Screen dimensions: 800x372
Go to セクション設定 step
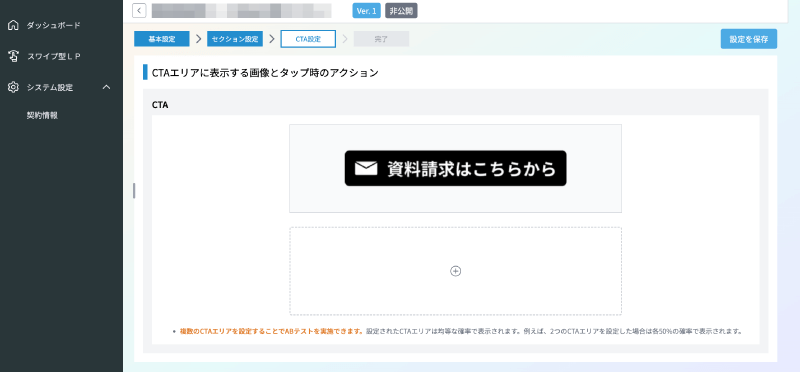pos(235,39)
